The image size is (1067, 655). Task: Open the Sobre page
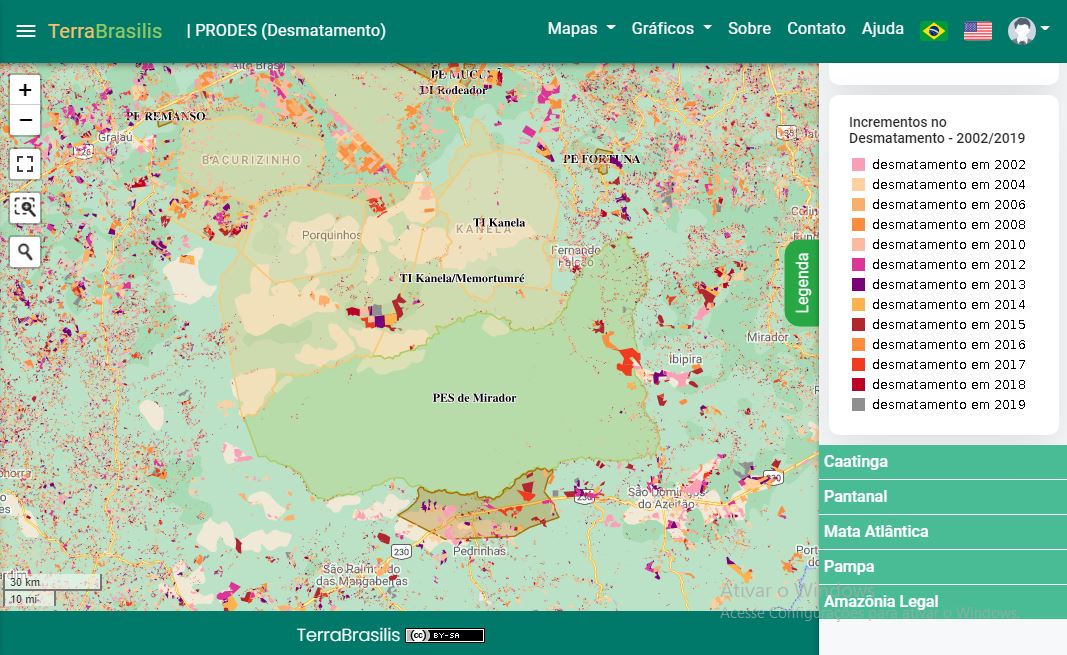coord(749,29)
